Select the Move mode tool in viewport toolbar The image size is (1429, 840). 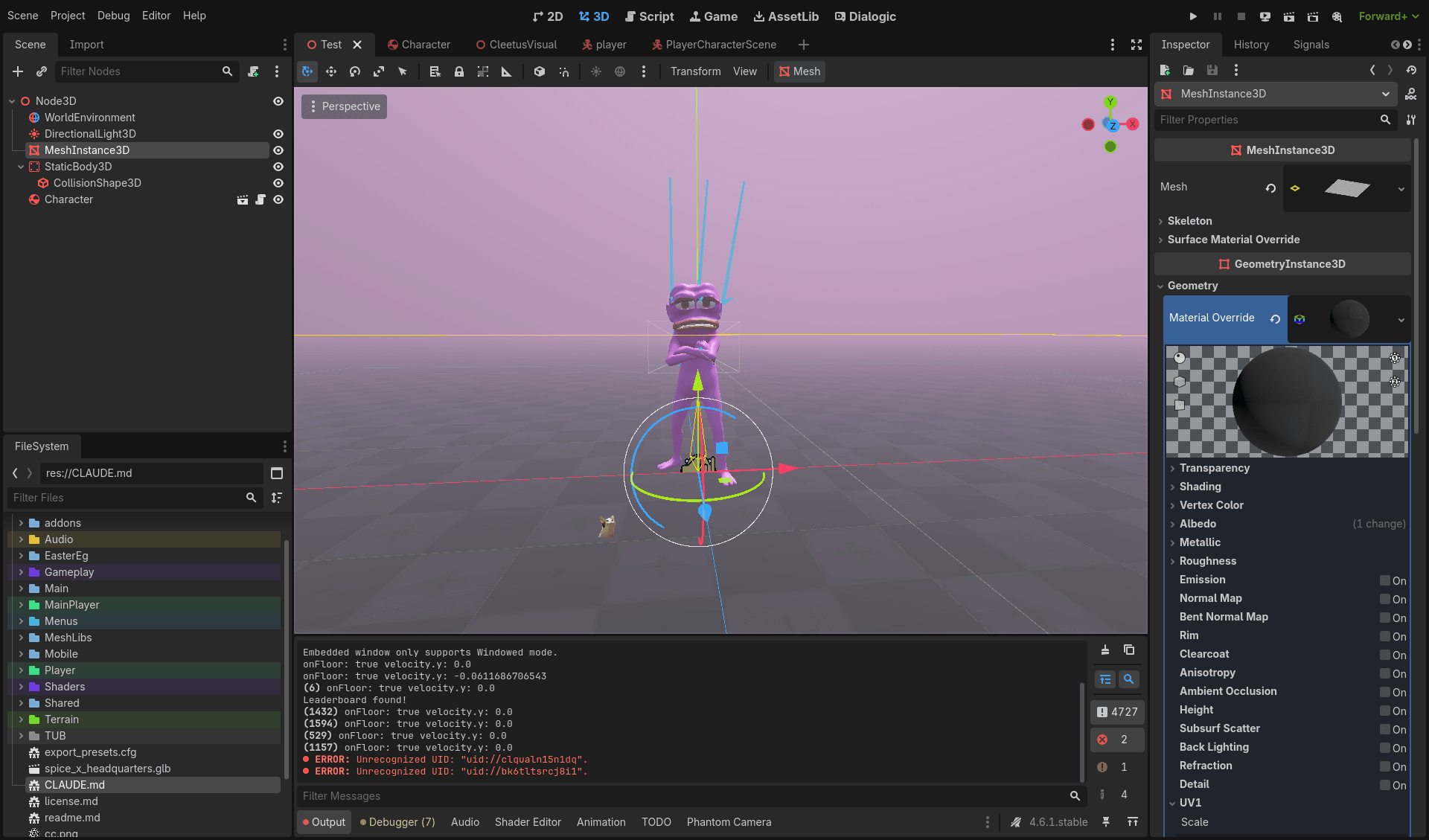point(331,71)
